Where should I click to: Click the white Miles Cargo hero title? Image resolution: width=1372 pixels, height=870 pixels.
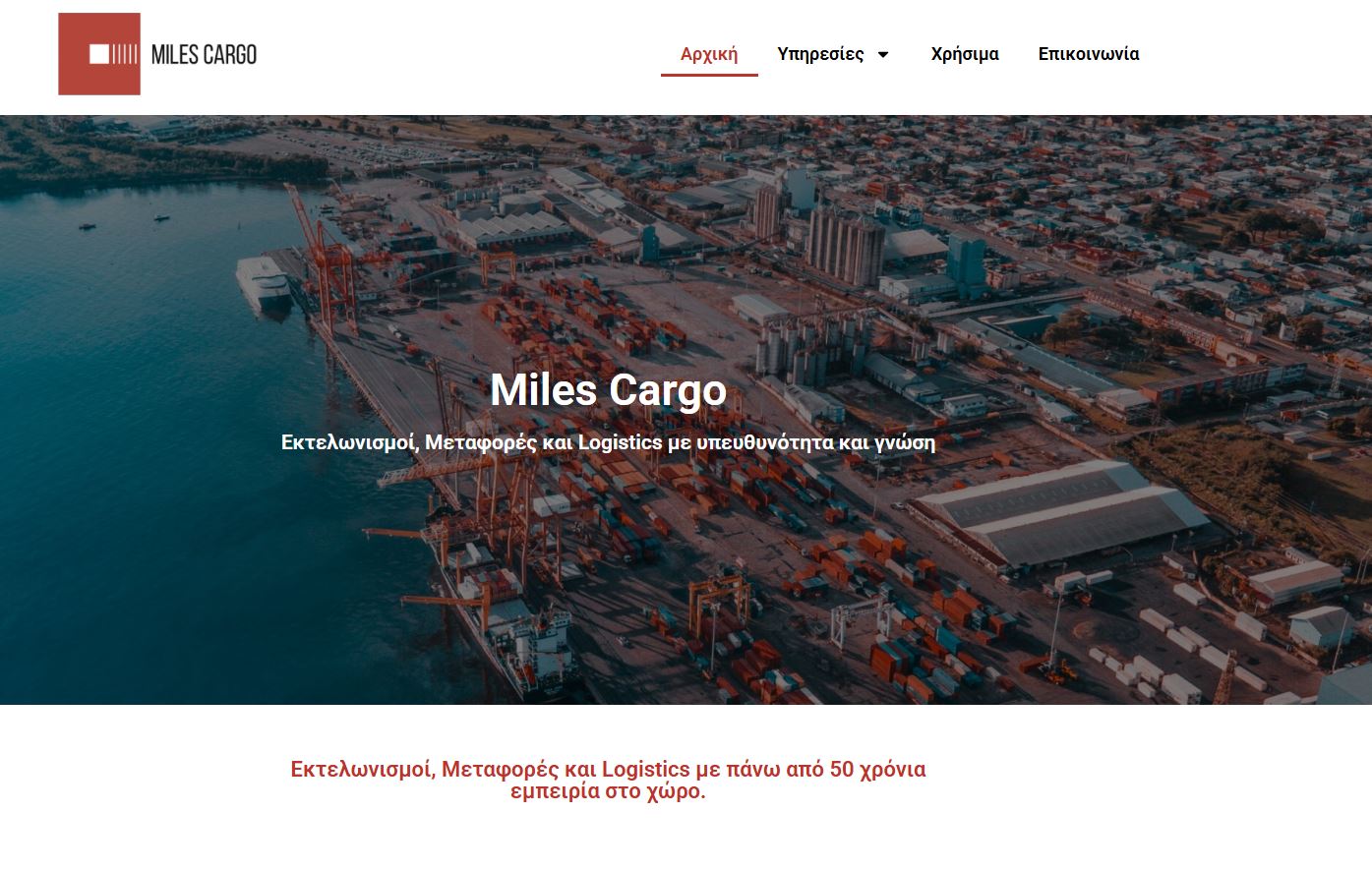pos(608,390)
